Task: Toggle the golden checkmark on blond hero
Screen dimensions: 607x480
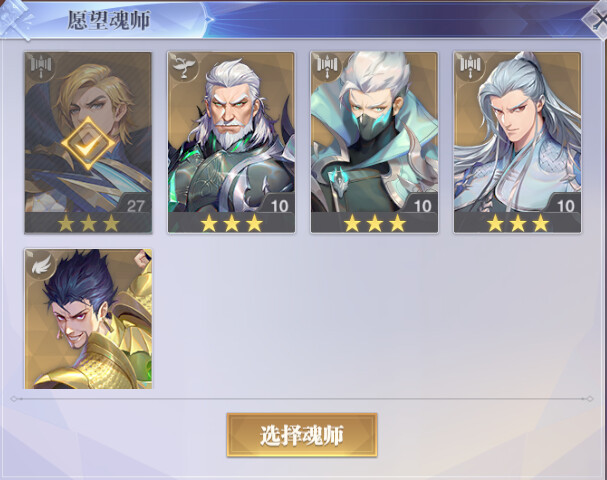Action: (88, 144)
